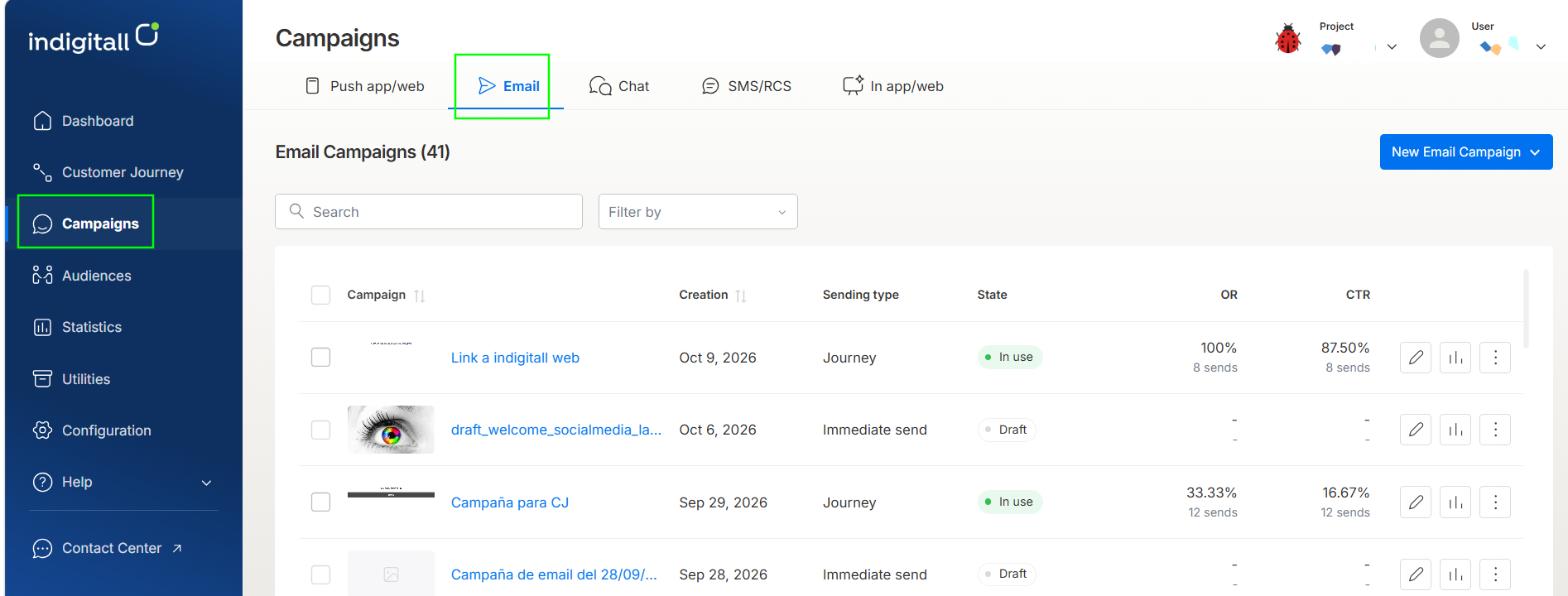Open more options for Campaña para CJ
This screenshot has height=596, width=1568.
tap(1495, 502)
